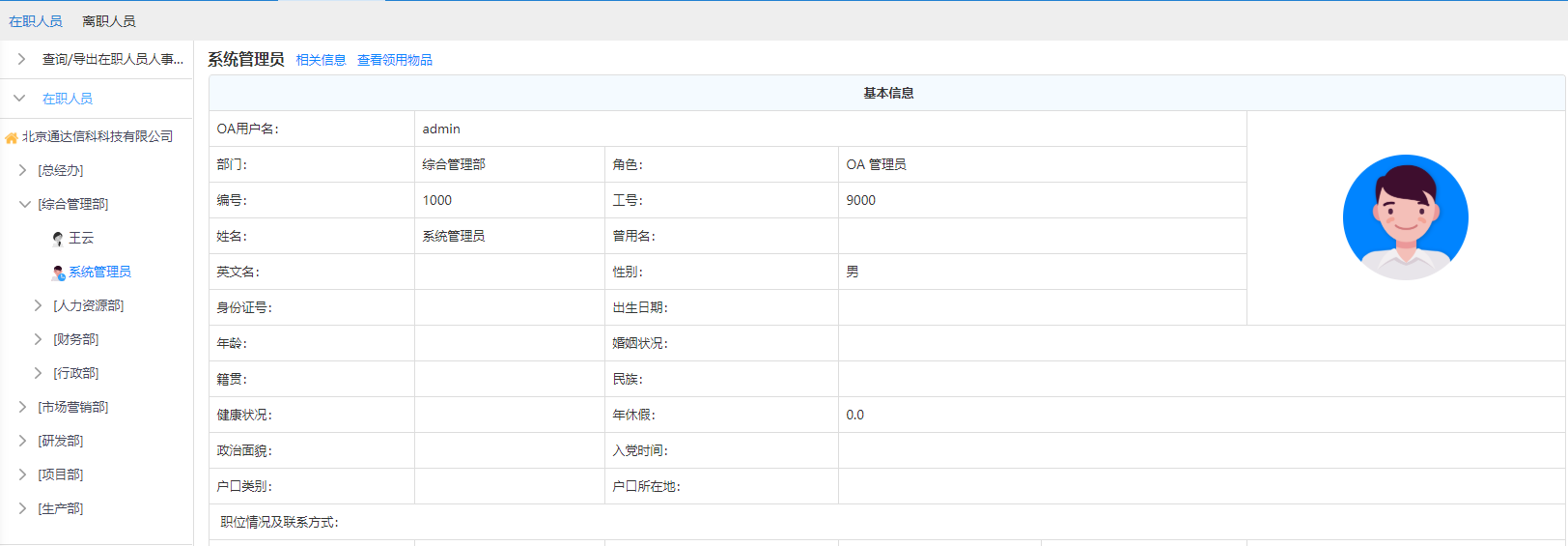The width and height of the screenshot is (1568, 546).
Task: Collapse the 在职人员 sidebar section
Action: click(19, 99)
